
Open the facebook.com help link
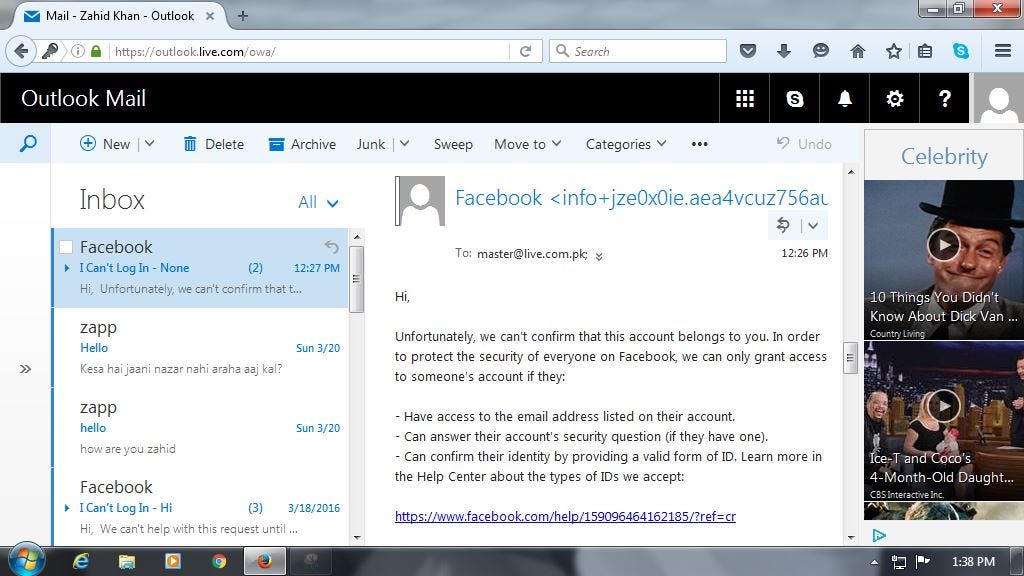click(x=566, y=517)
